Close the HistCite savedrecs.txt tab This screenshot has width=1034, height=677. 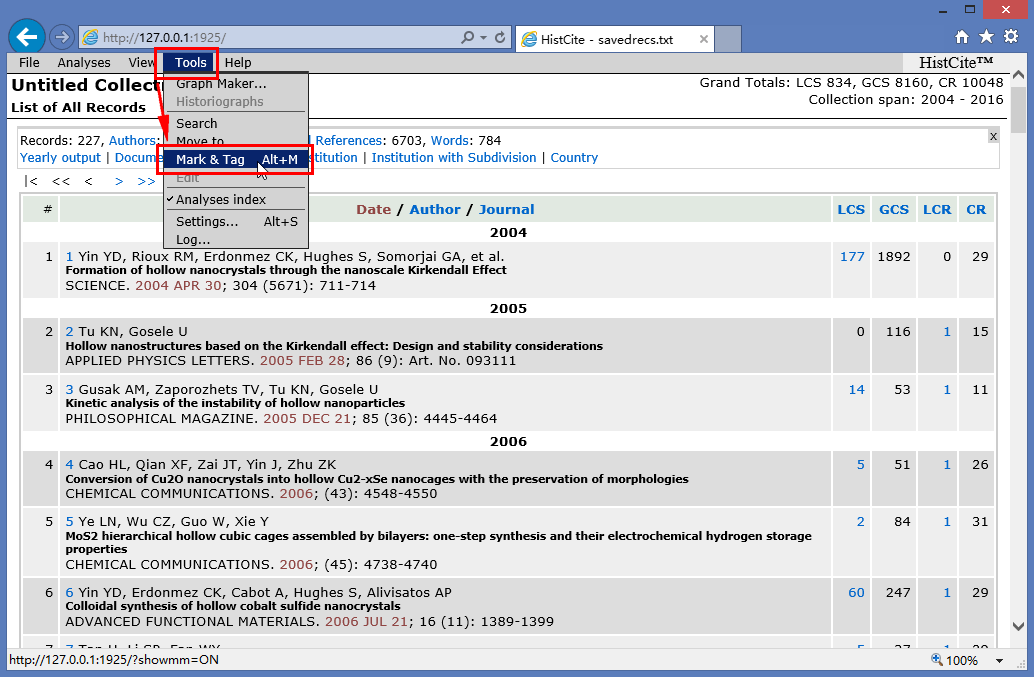[x=704, y=39]
